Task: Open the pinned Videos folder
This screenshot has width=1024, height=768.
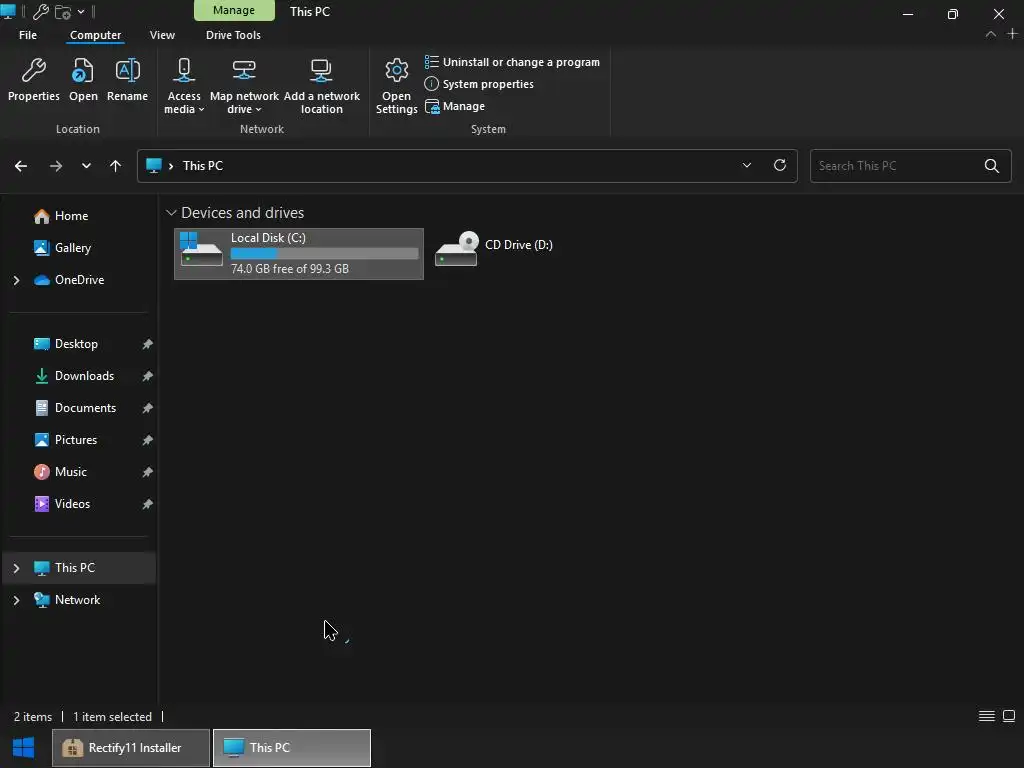Action: [x=72, y=504]
